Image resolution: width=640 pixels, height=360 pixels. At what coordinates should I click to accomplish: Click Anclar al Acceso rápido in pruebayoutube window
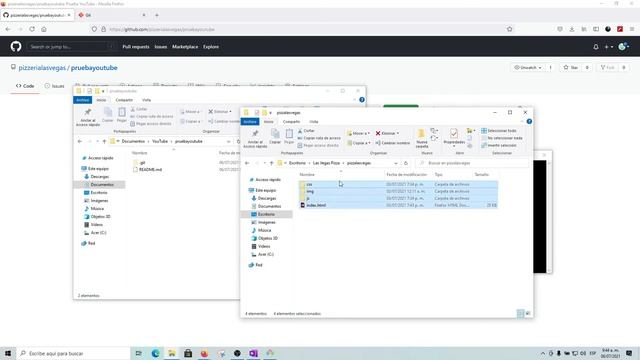pyautogui.click(x=88, y=117)
